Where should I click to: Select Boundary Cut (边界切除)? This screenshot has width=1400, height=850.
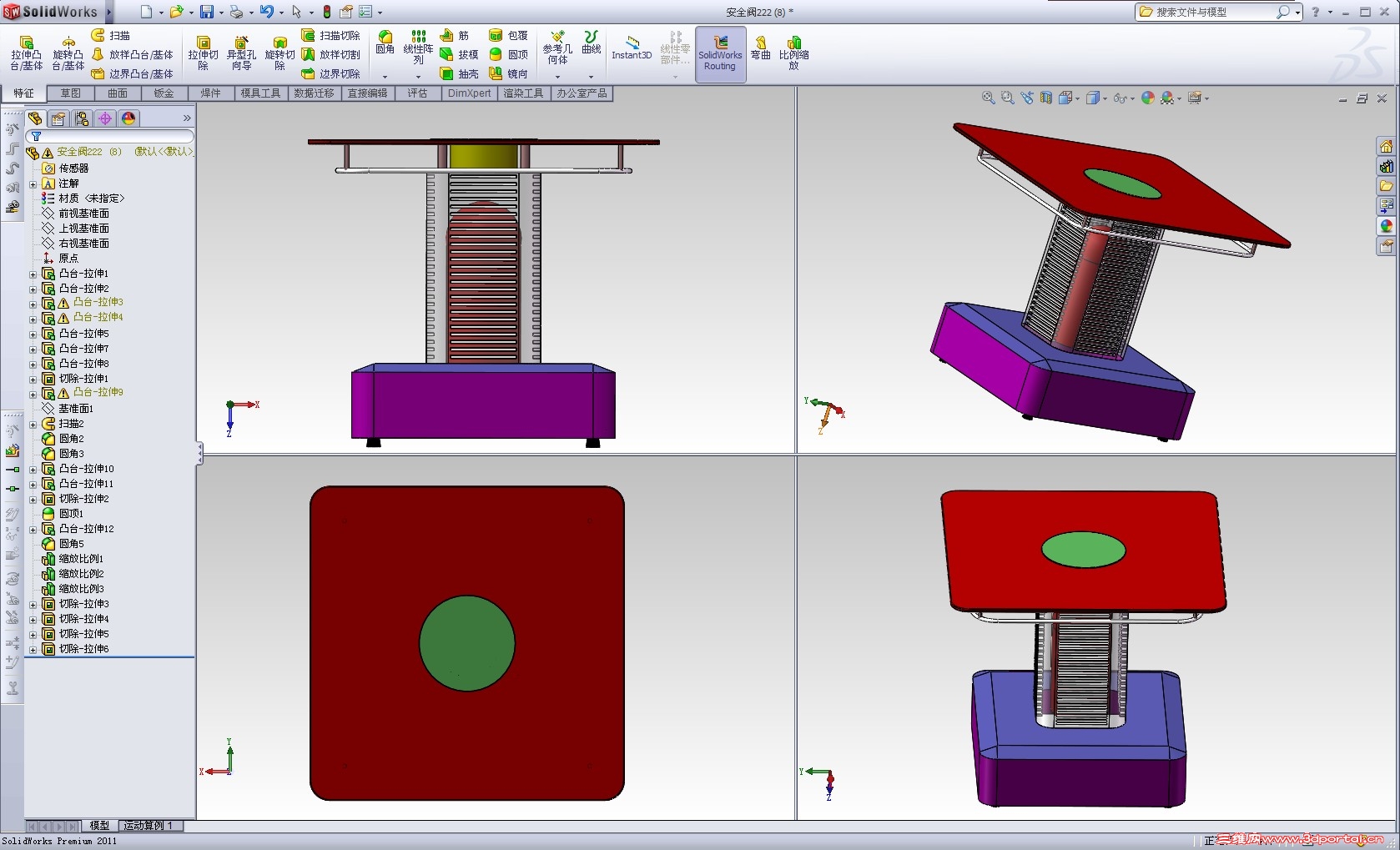click(331, 73)
